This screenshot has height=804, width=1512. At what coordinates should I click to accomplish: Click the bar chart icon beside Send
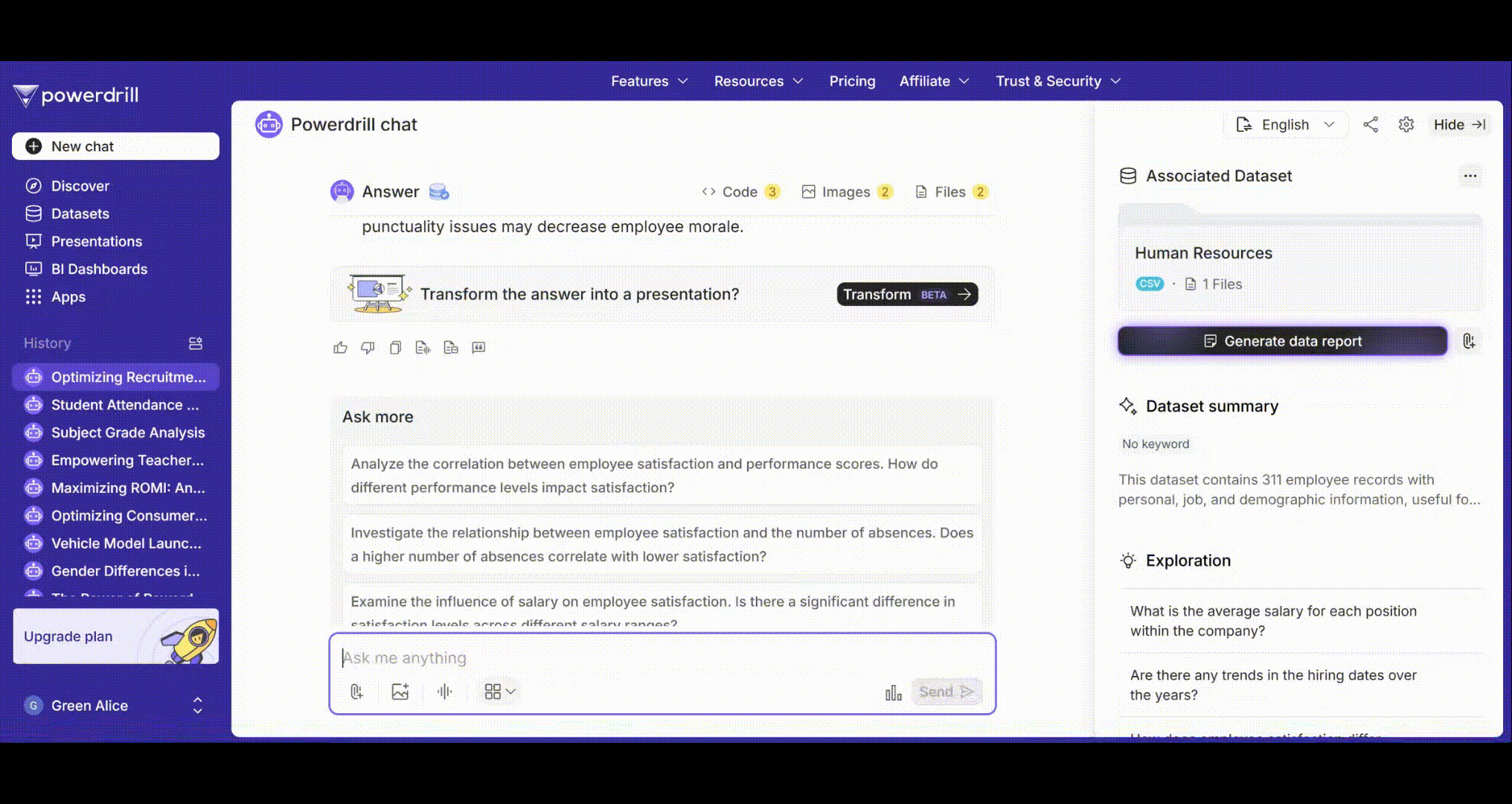894,693
